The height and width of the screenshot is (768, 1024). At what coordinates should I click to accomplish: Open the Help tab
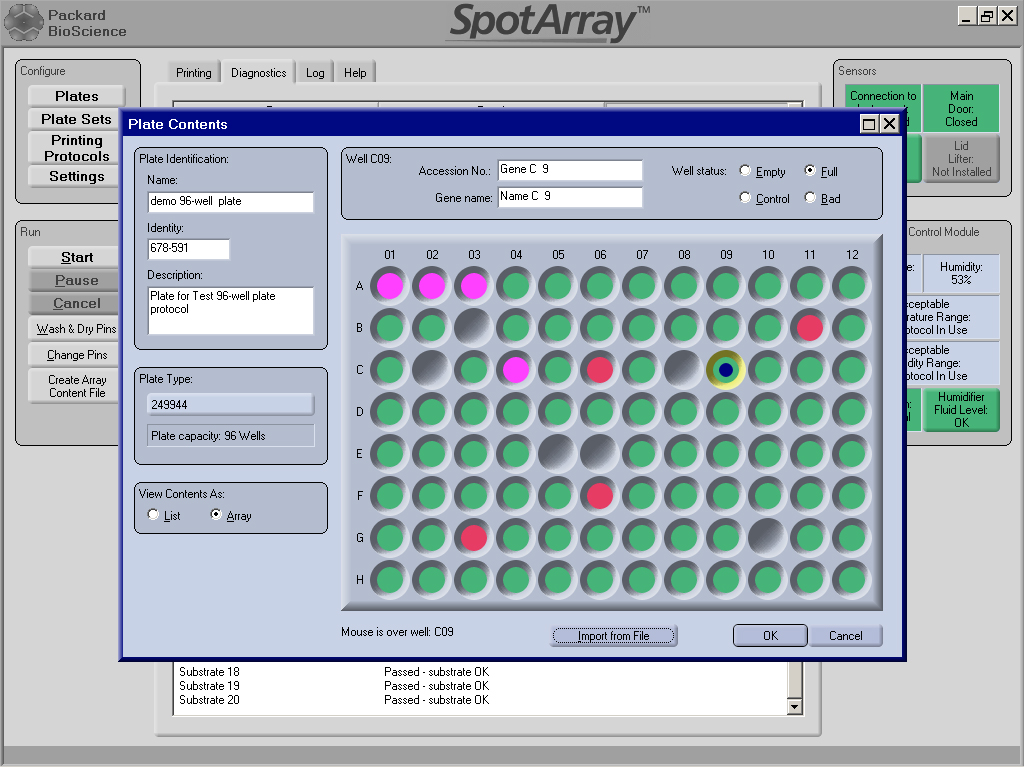(355, 72)
